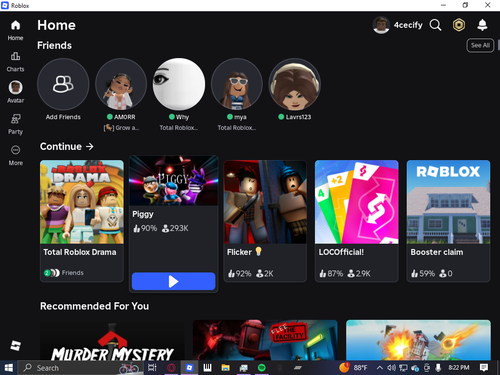Image resolution: width=500 pixels, height=375 pixels.
Task: Open Total Roblox Drama game thumbnail
Action: [x=82, y=202]
